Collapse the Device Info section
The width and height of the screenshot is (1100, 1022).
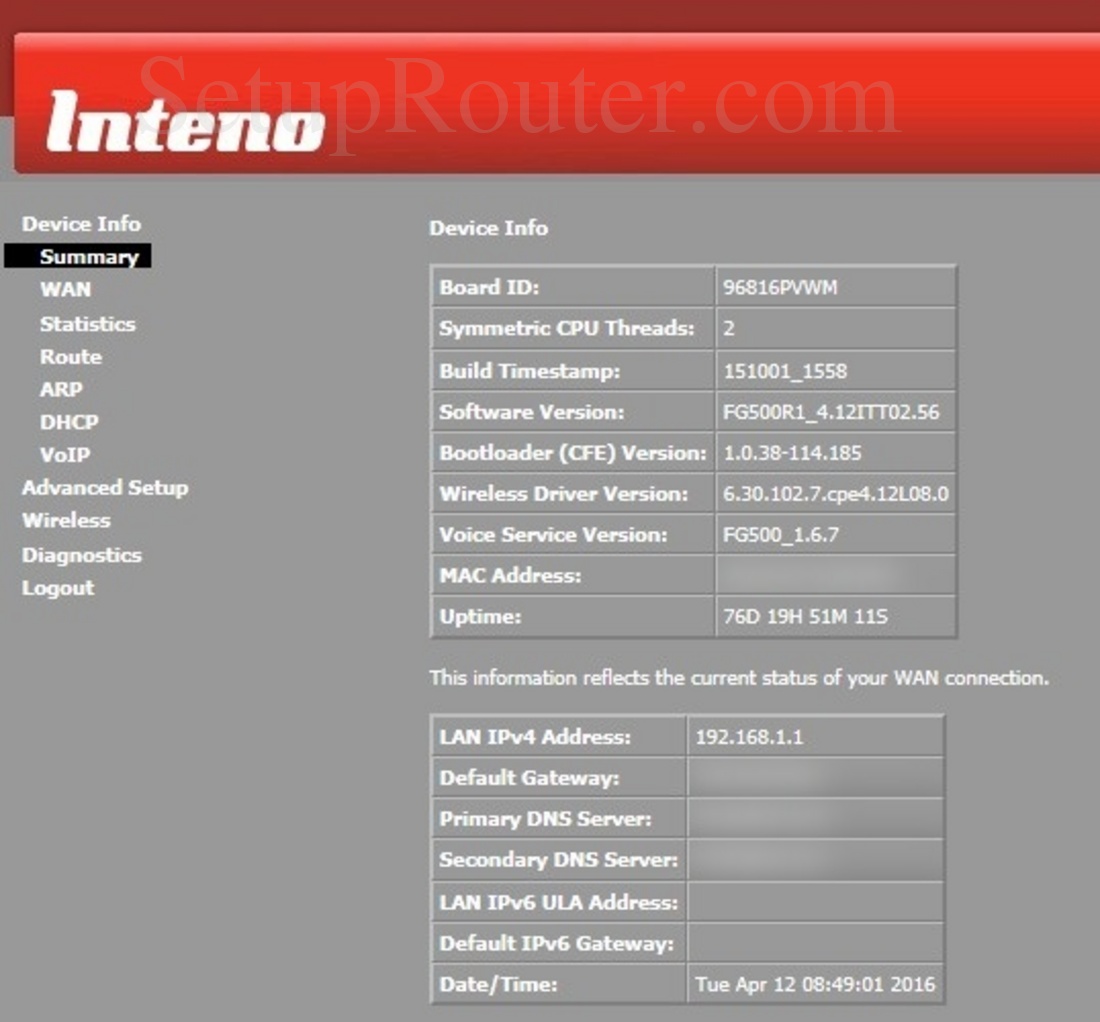point(80,223)
